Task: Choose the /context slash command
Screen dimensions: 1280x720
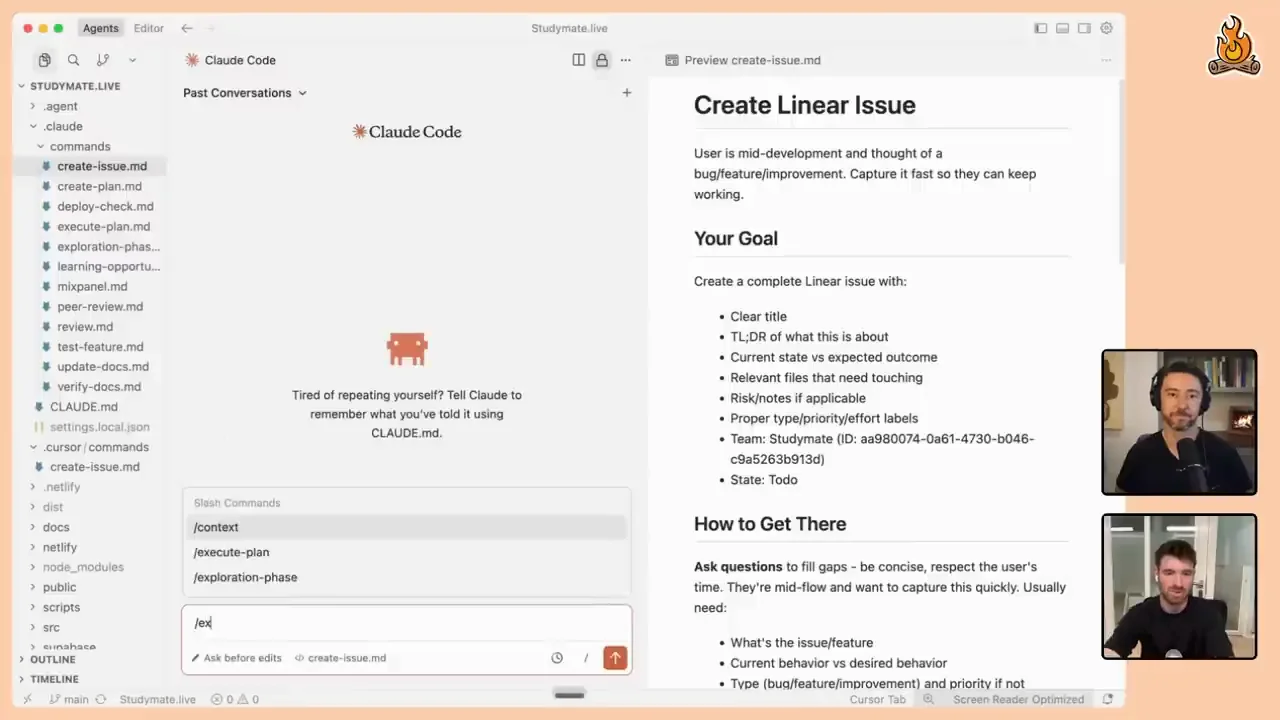Action: coord(406,527)
